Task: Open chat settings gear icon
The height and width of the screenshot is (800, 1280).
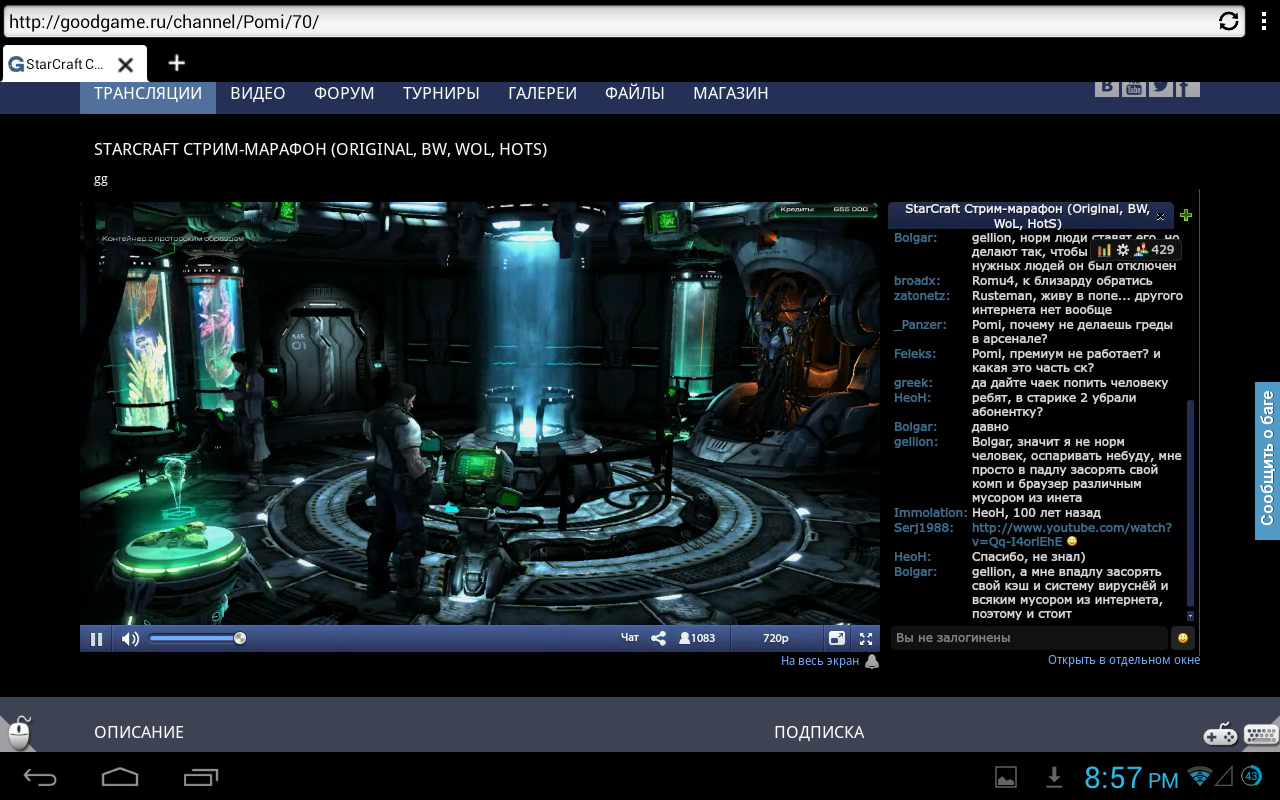Action: pyautogui.click(x=1122, y=250)
